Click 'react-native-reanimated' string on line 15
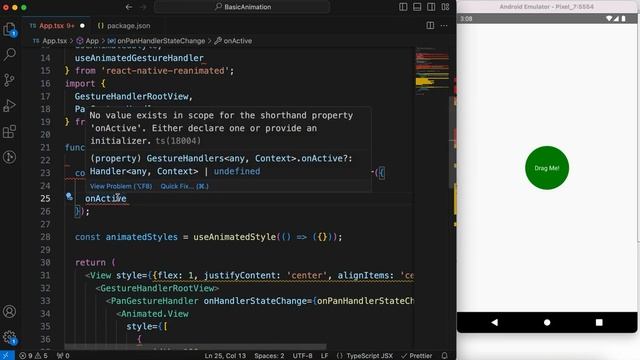 coord(165,71)
